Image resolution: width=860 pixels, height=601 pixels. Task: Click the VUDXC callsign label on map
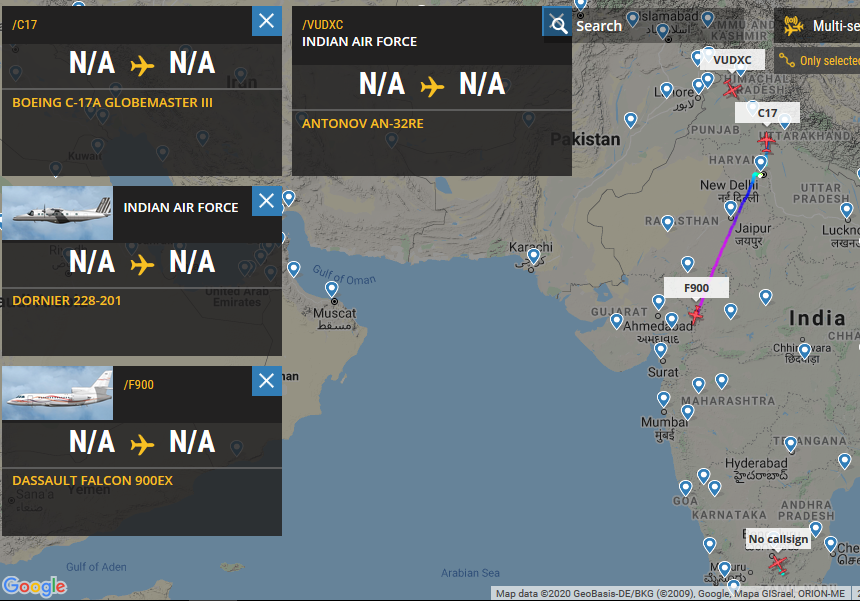point(732,60)
